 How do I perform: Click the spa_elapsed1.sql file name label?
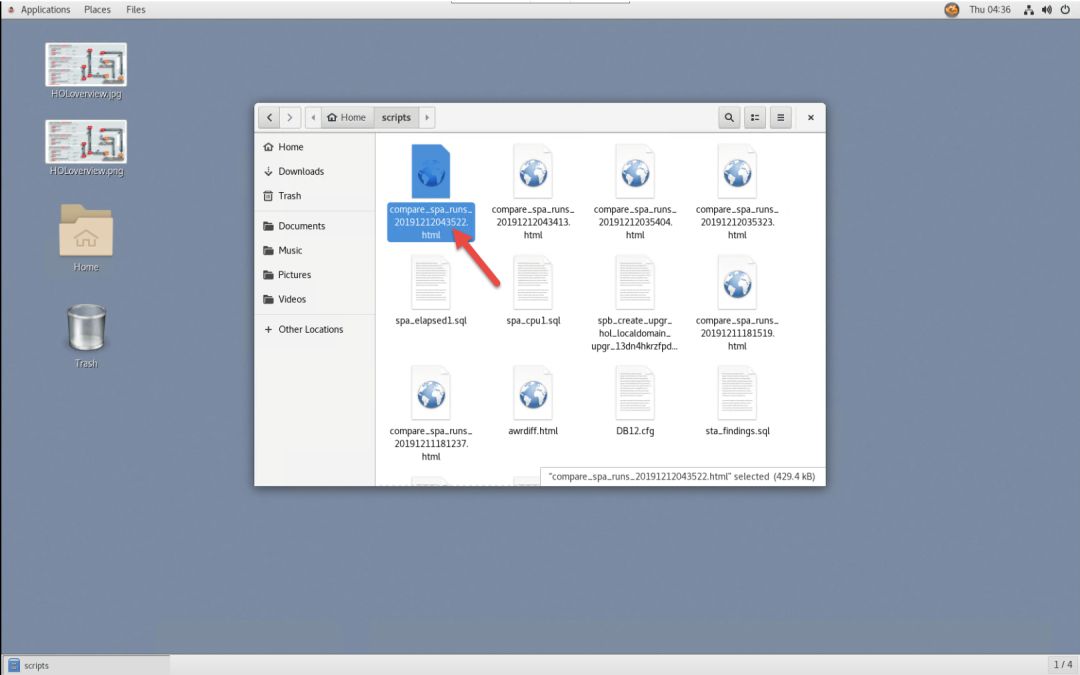click(430, 320)
